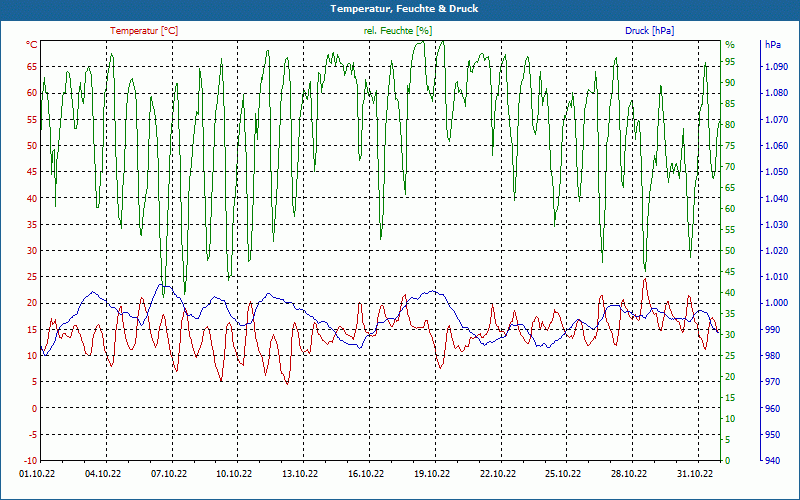Image resolution: width=800 pixels, height=500 pixels.
Task: Click 25 on the red temperature axis
Action: [x=32, y=277]
